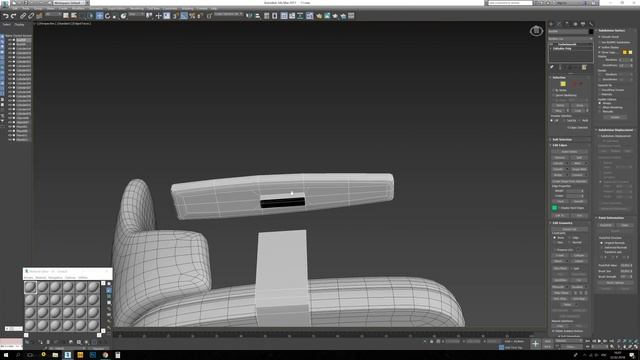
Task: Toggle the Show Cage checkbox
Action: coord(600,52)
